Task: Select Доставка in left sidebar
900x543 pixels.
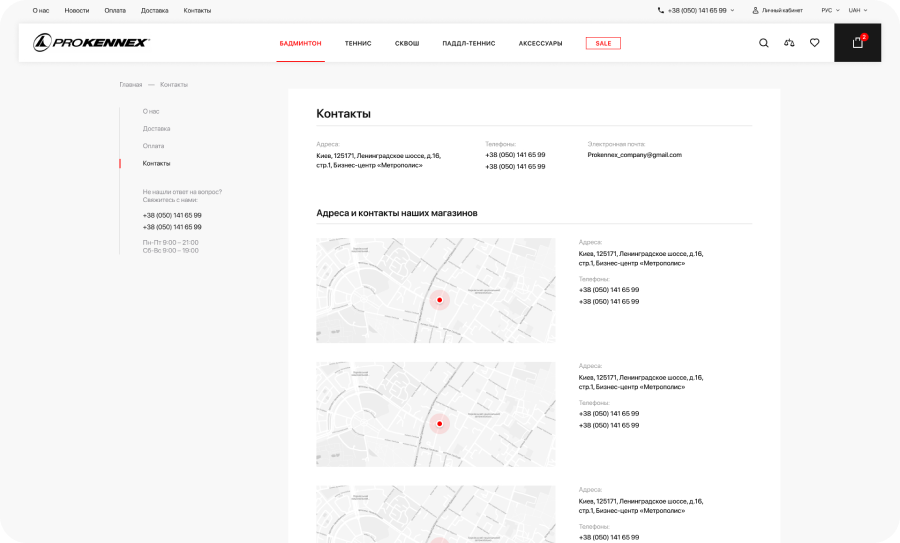Action: [x=157, y=129]
